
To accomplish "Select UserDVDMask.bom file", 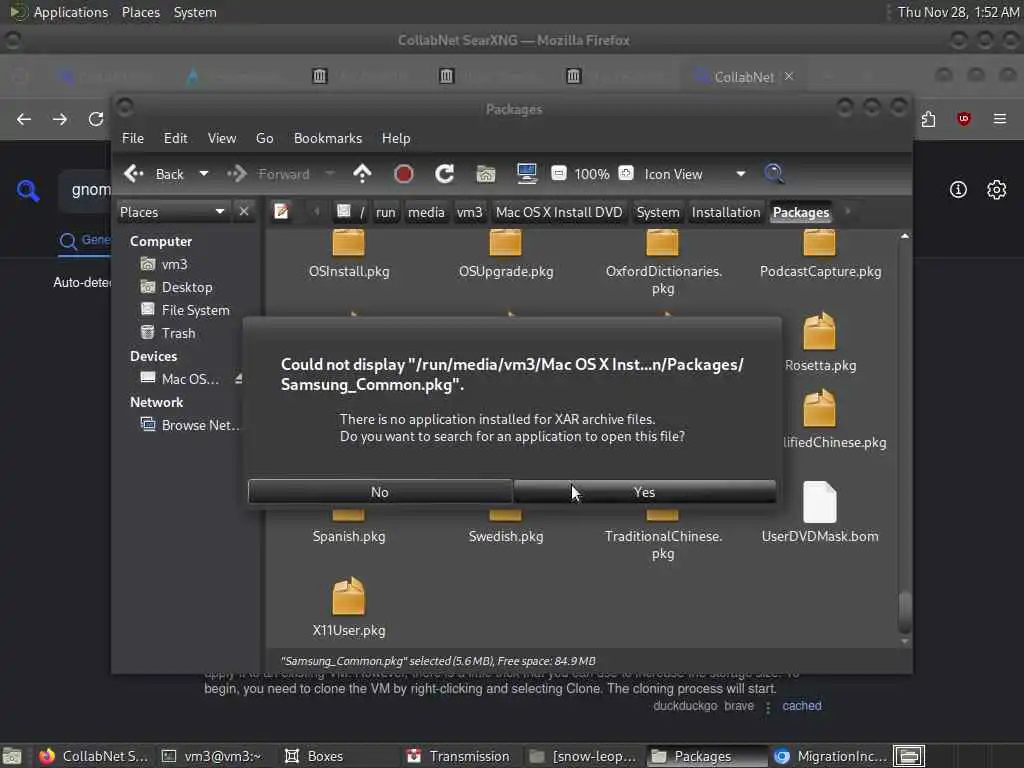I will coord(820,513).
